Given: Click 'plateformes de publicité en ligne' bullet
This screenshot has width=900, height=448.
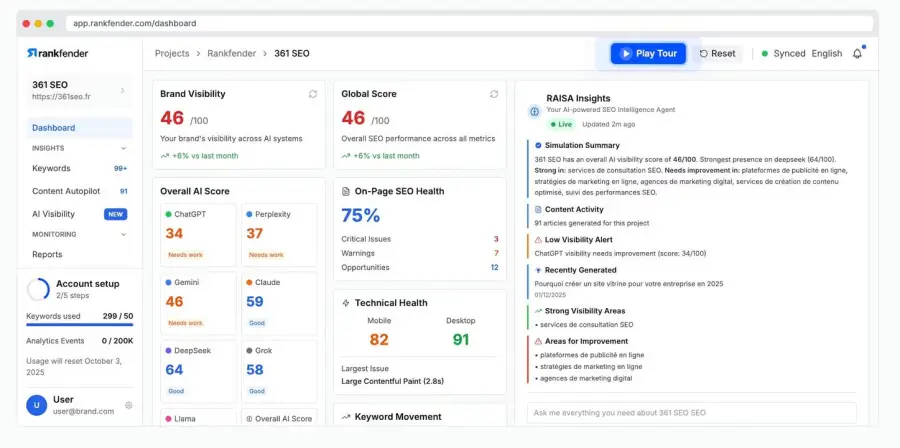Looking at the screenshot, I should 589,355.
